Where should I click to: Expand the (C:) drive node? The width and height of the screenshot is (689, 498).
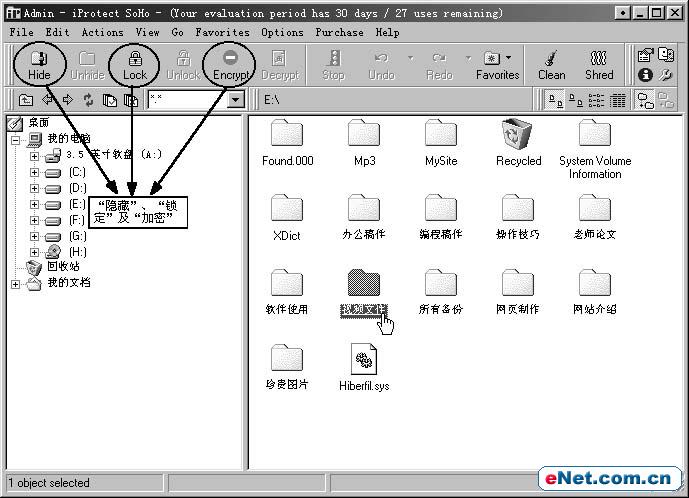click(34, 172)
